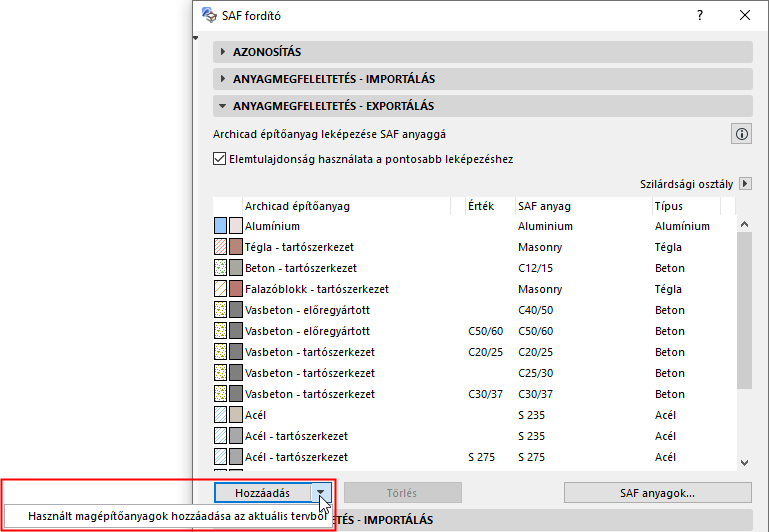Click surface color swatch of Falazóblokk - tartószerkezet
The width and height of the screenshot is (769, 532).
pos(236,289)
